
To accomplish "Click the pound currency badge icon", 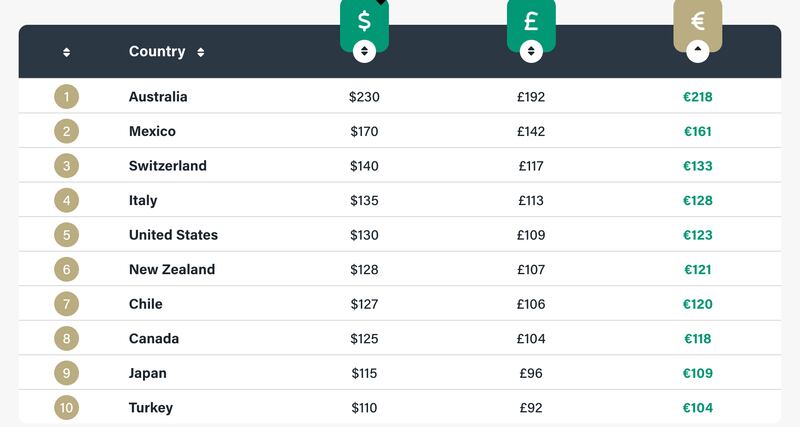I will [531, 20].
